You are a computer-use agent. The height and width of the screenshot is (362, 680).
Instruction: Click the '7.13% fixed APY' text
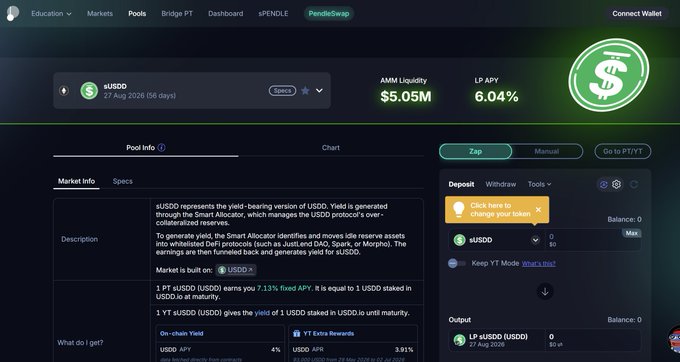pyautogui.click(x=284, y=288)
